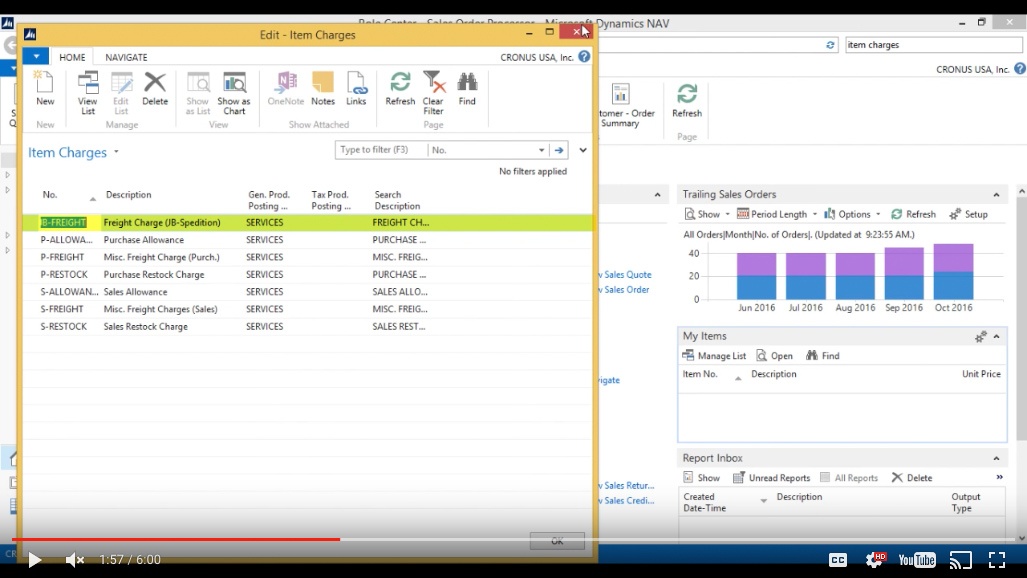Click Jun 2016 blue bar segment
This screenshot has width=1027, height=578.
(756, 287)
